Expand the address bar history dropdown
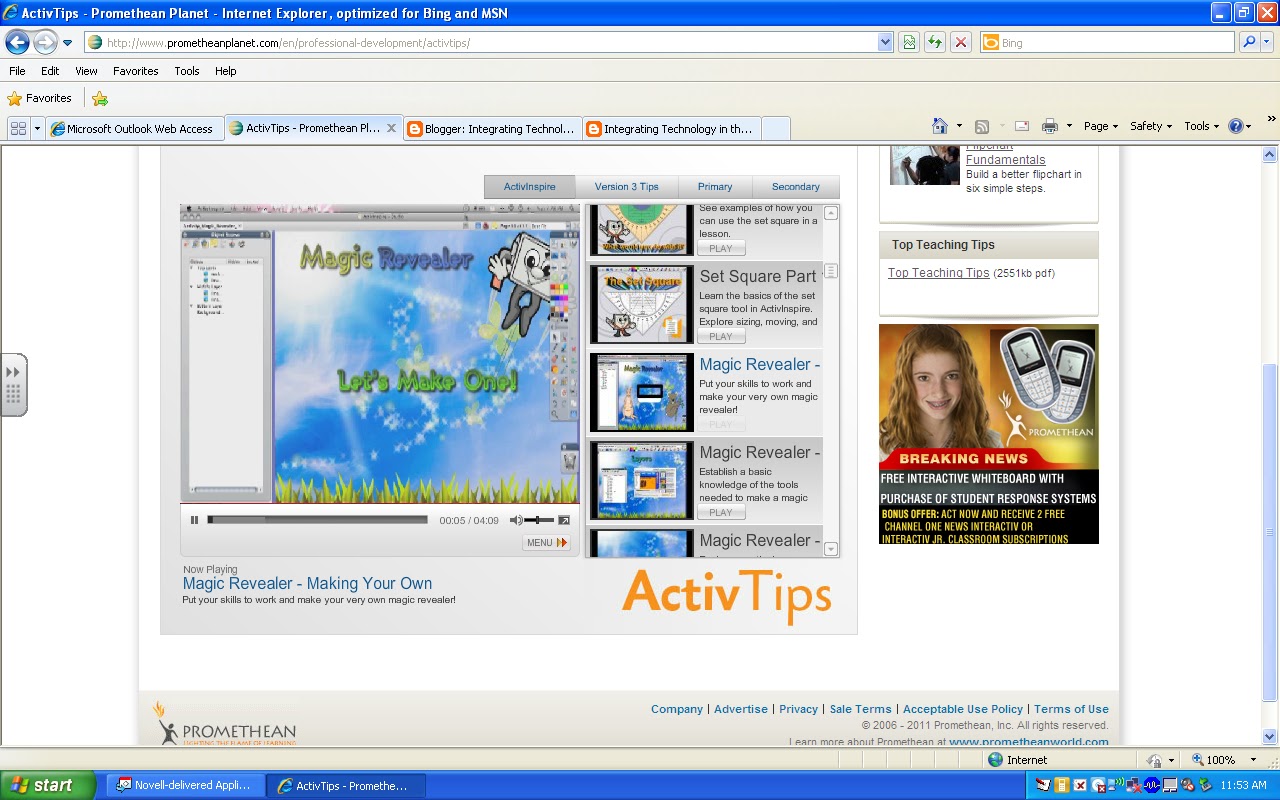 (885, 43)
